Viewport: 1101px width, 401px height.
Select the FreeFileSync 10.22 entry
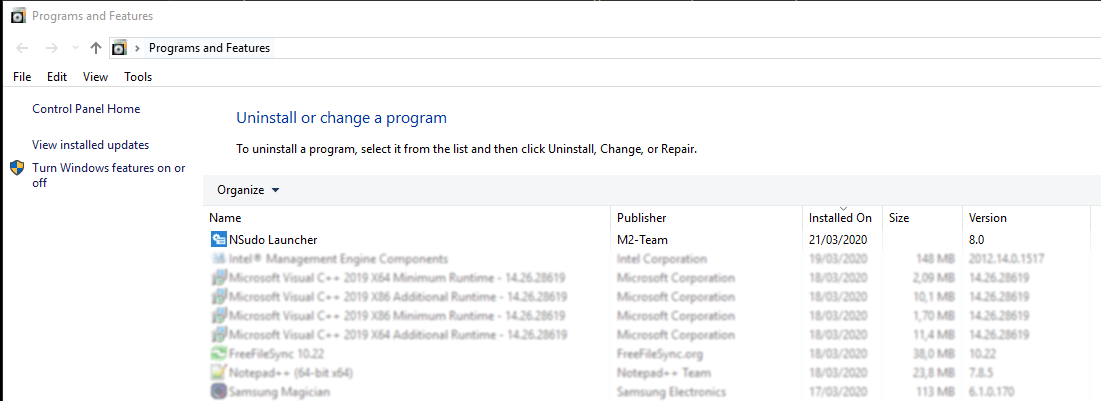(650, 353)
